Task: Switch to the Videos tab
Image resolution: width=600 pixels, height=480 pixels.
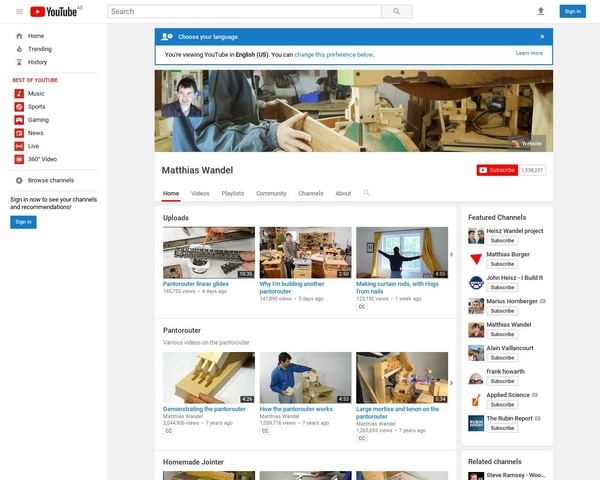Action: point(200,193)
